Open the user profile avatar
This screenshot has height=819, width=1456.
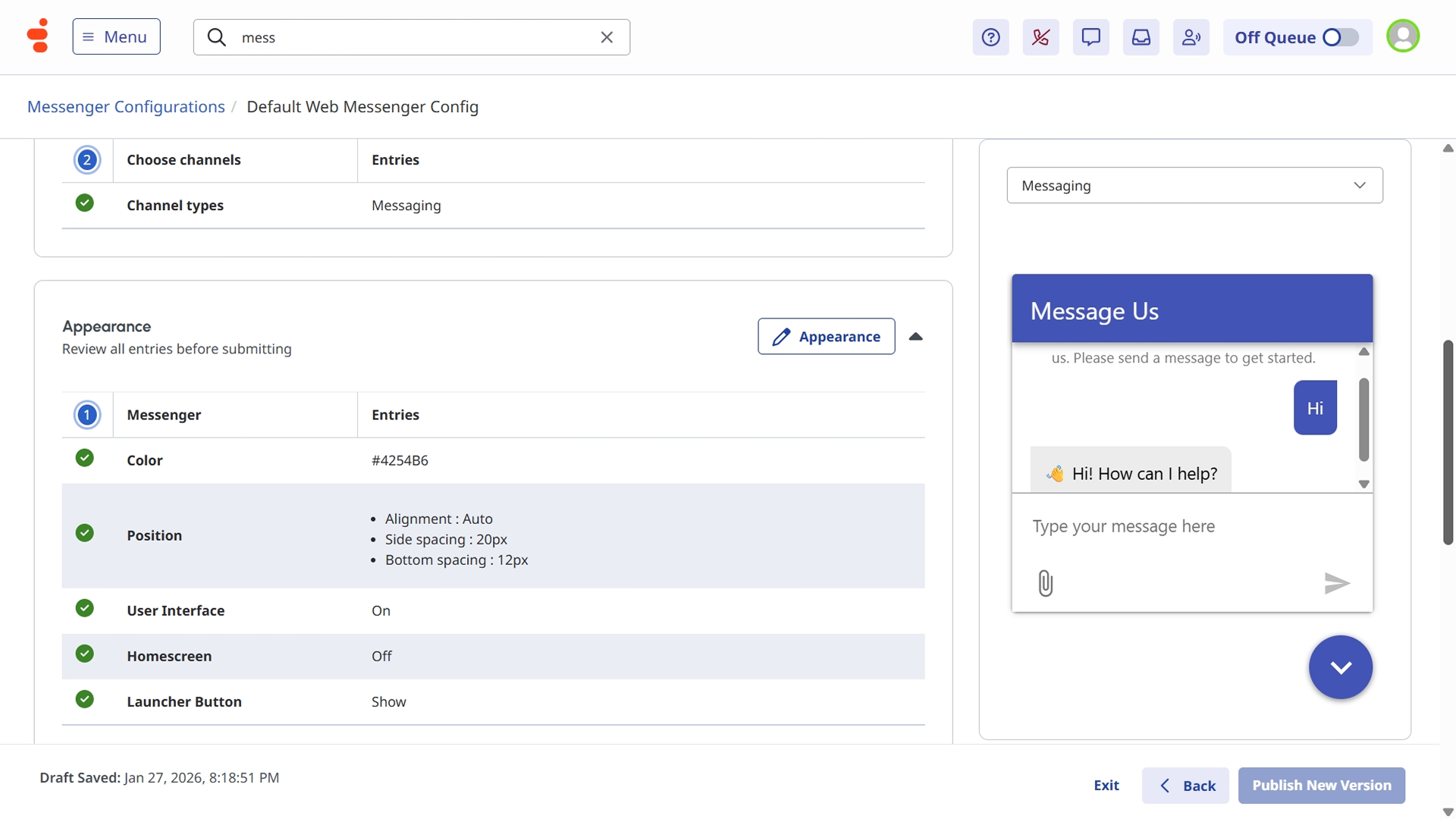pyautogui.click(x=1402, y=36)
